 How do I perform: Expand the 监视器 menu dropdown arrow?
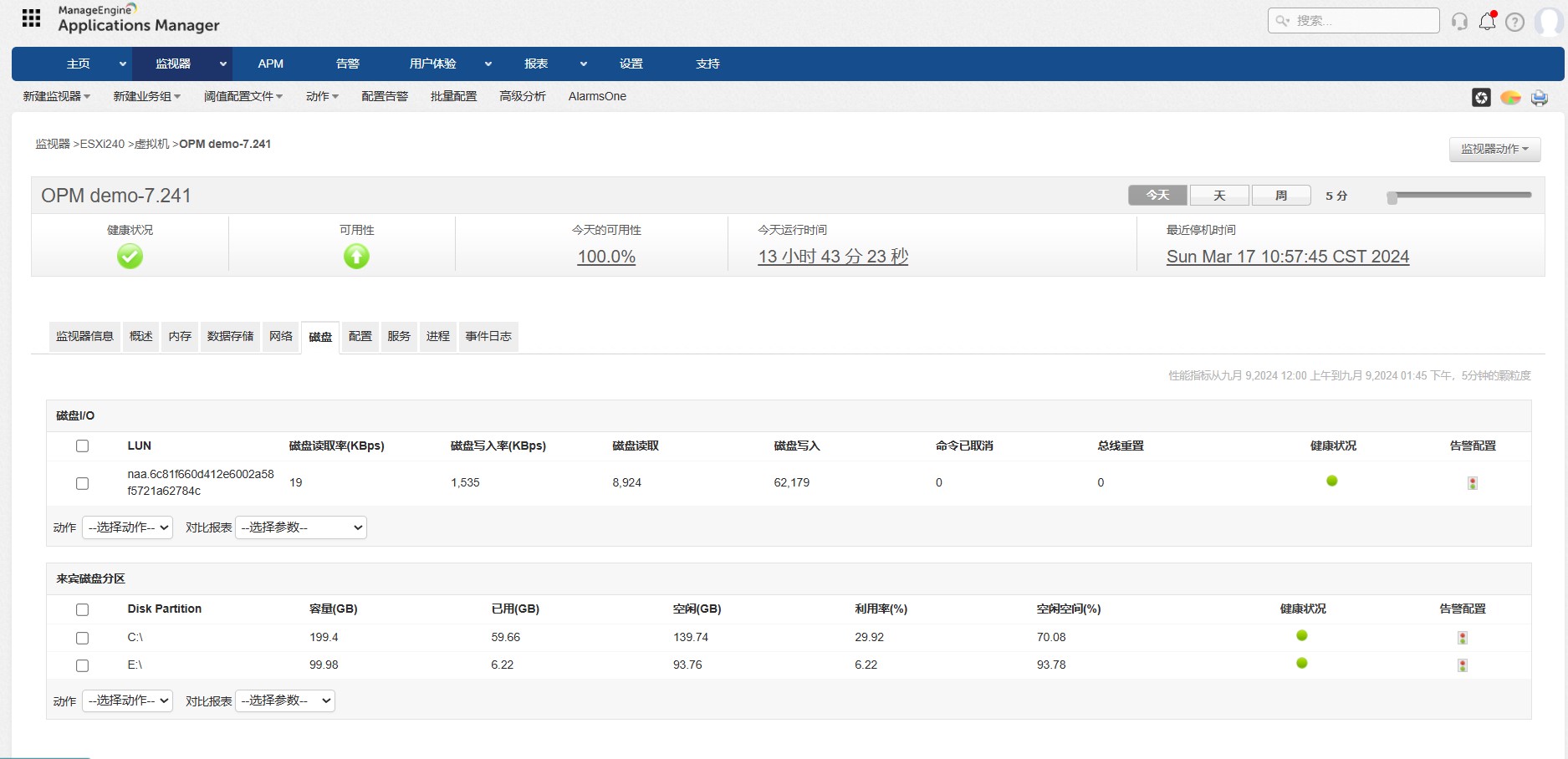[222, 64]
